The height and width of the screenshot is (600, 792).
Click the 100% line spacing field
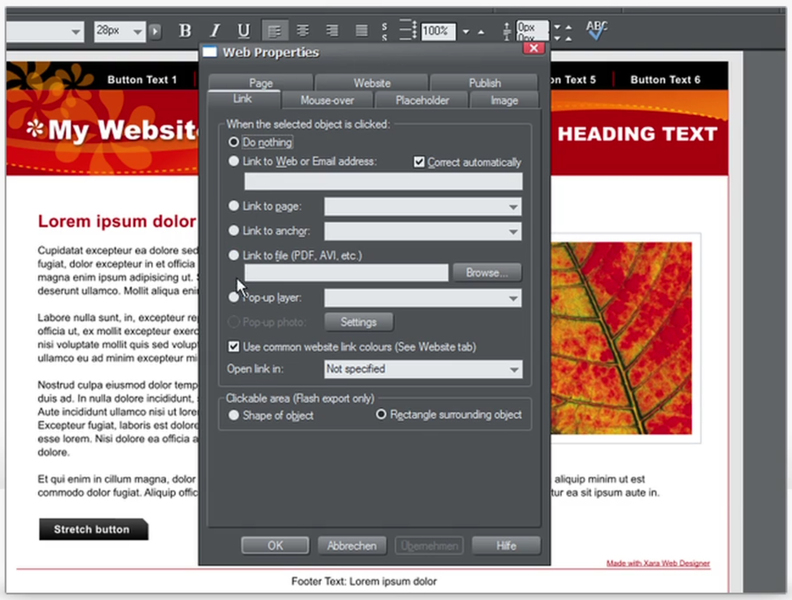click(437, 31)
